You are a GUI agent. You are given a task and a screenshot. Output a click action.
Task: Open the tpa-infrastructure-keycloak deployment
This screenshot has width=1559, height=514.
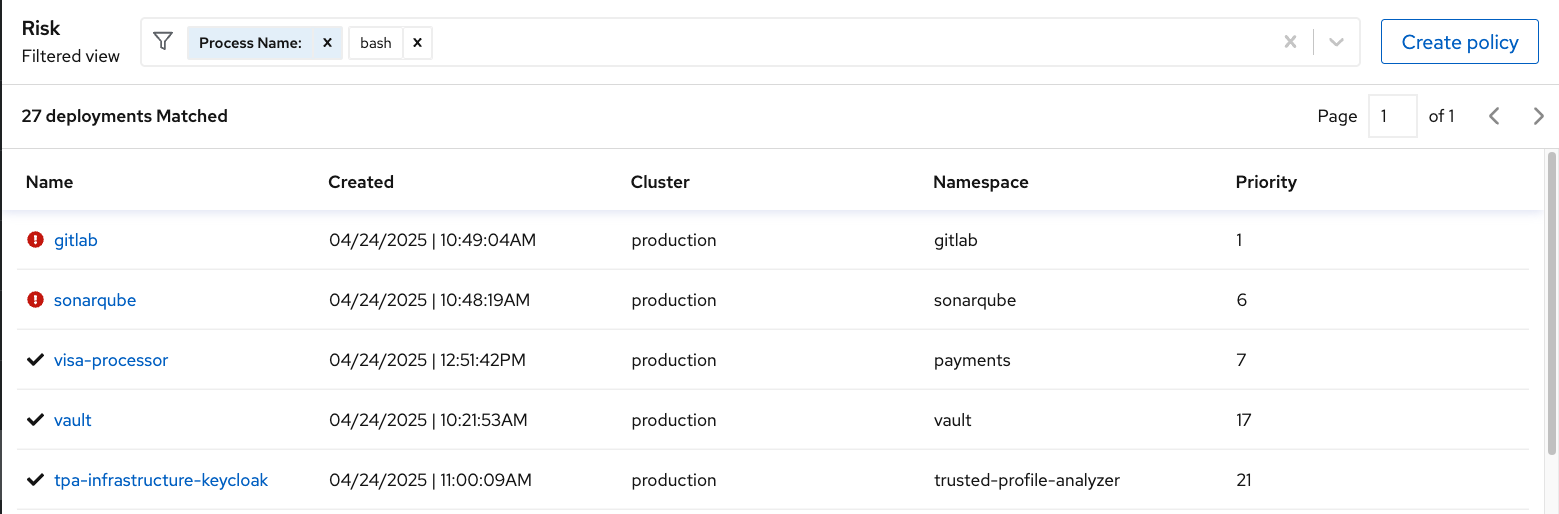161,480
